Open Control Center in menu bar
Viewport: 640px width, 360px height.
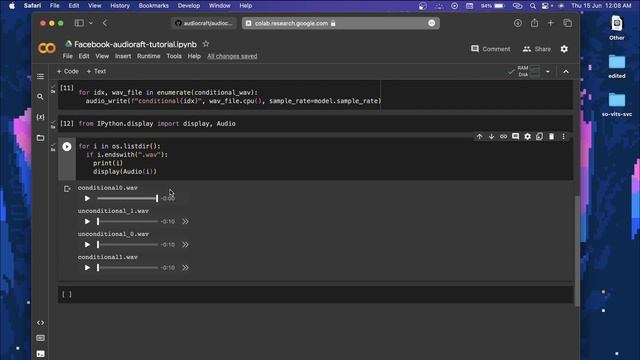click(546, 6)
